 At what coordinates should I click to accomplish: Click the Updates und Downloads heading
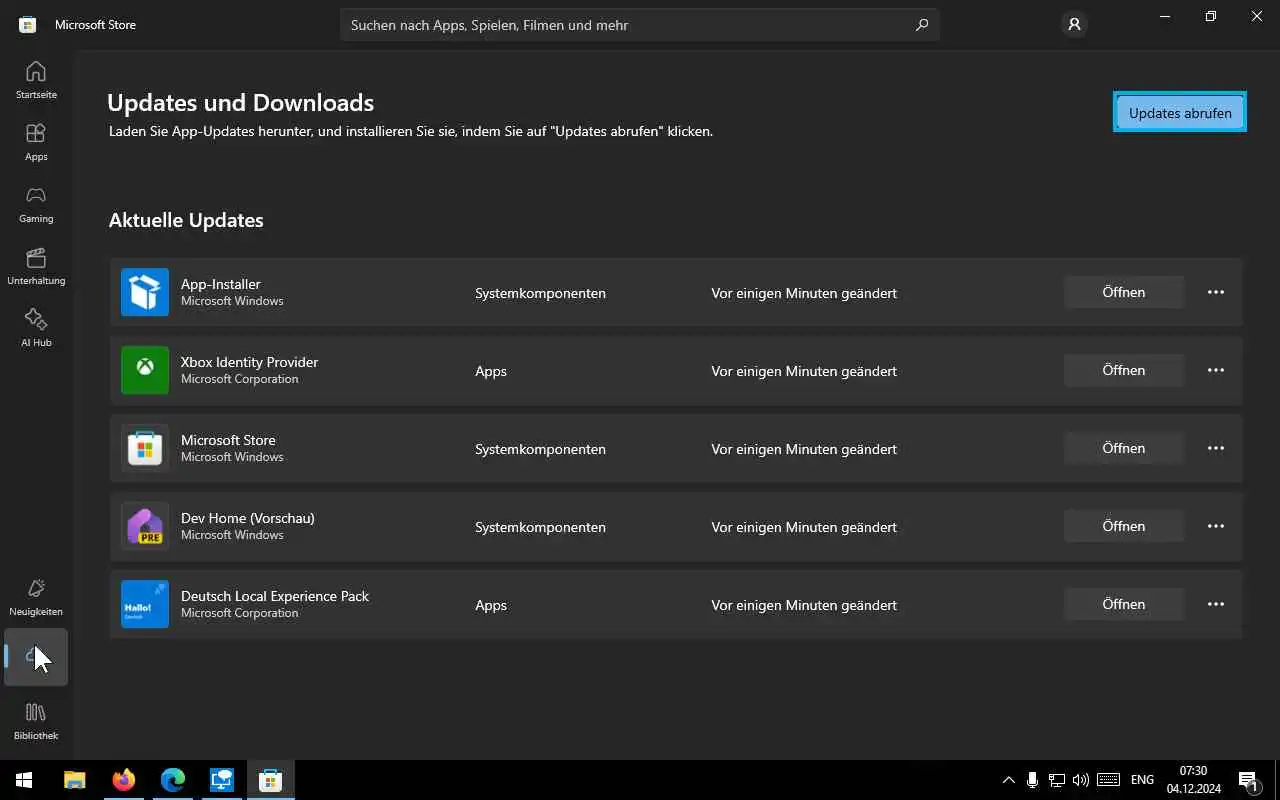click(240, 102)
